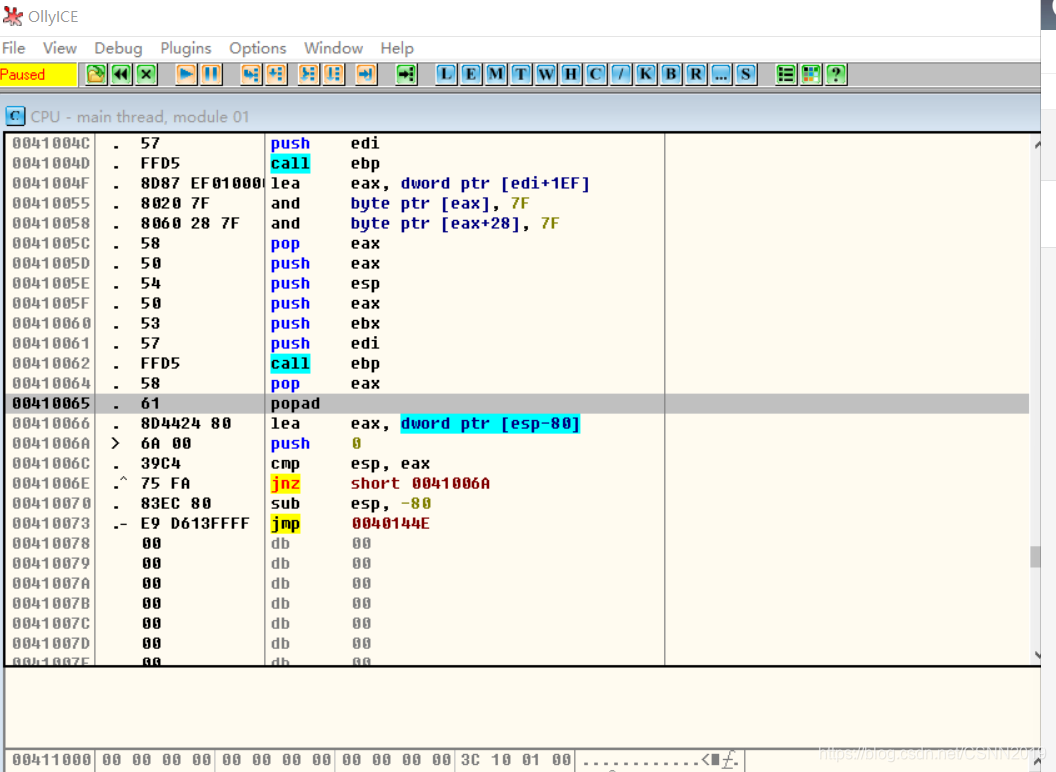The height and width of the screenshot is (772, 1056).
Task: Click the push 0 instruction
Action: click(x=316, y=443)
